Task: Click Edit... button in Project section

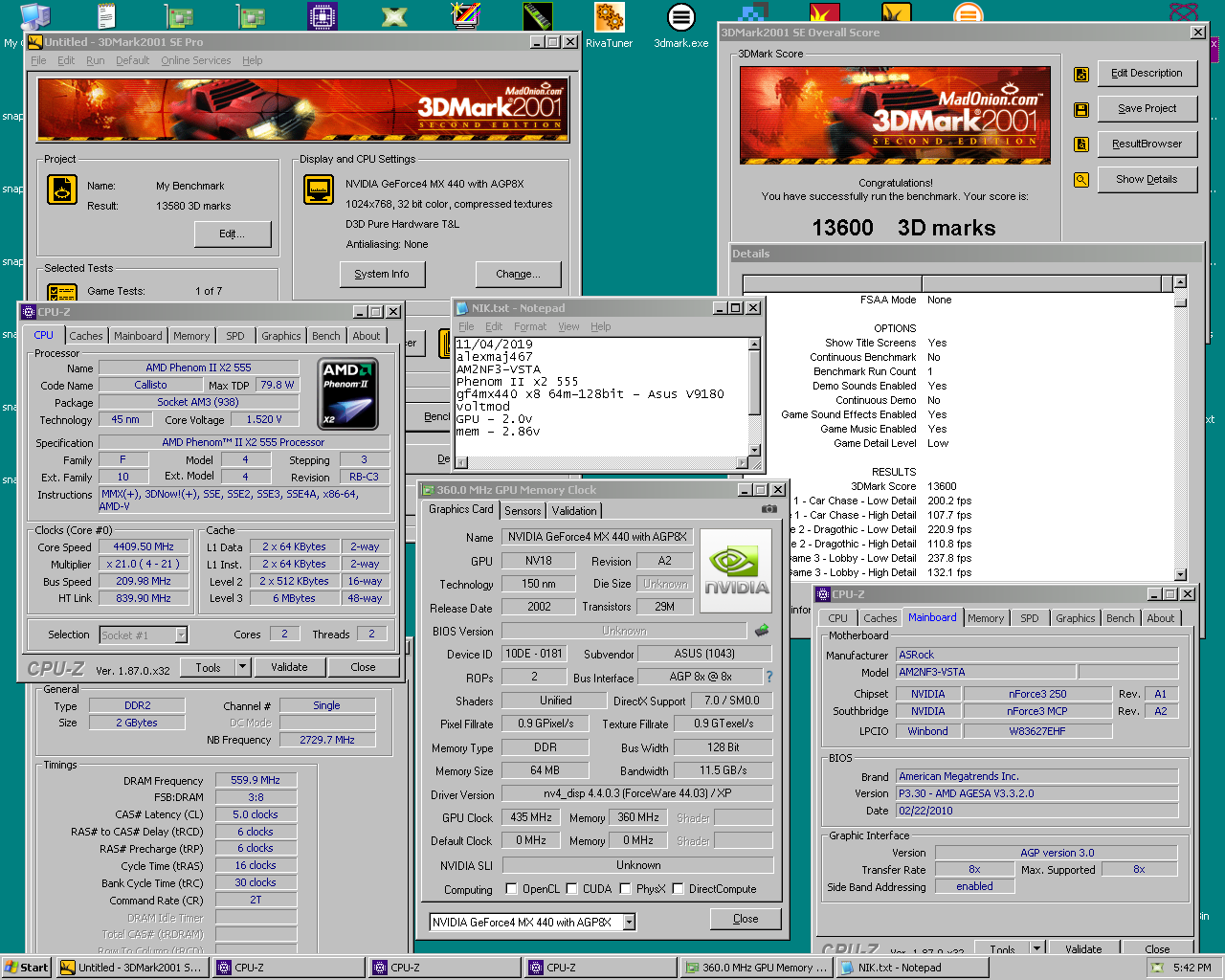Action: (233, 234)
